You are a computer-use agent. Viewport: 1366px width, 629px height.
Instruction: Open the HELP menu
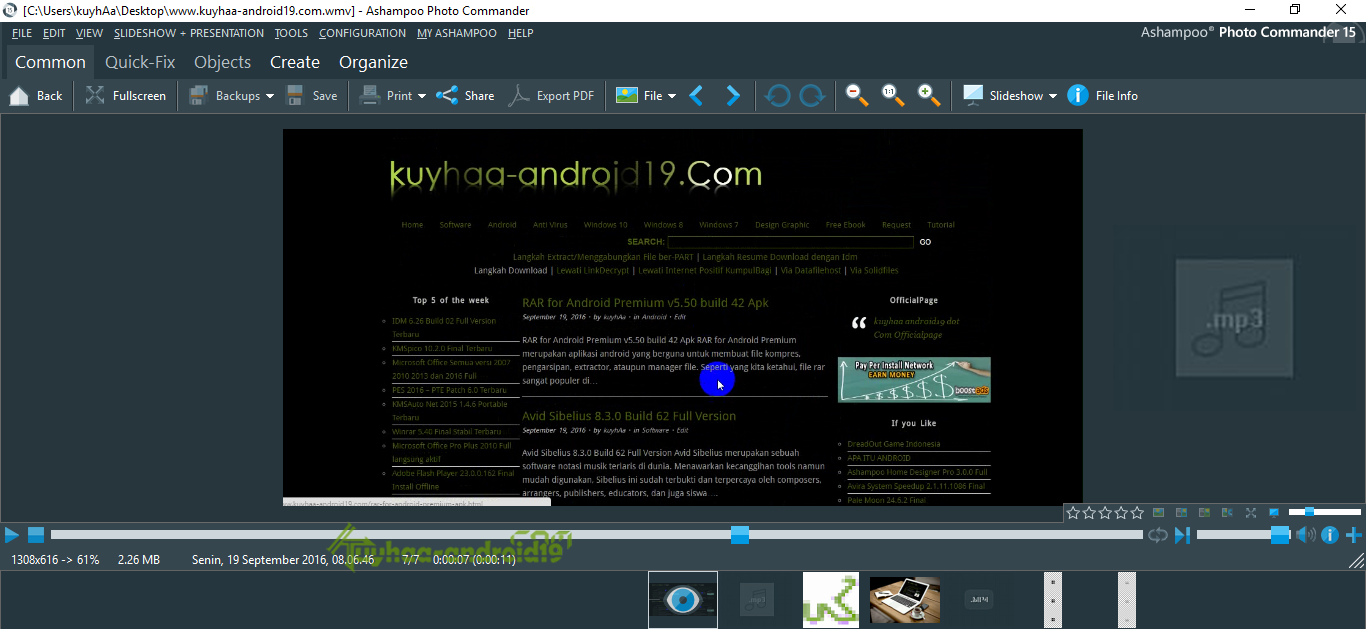pyautogui.click(x=521, y=33)
